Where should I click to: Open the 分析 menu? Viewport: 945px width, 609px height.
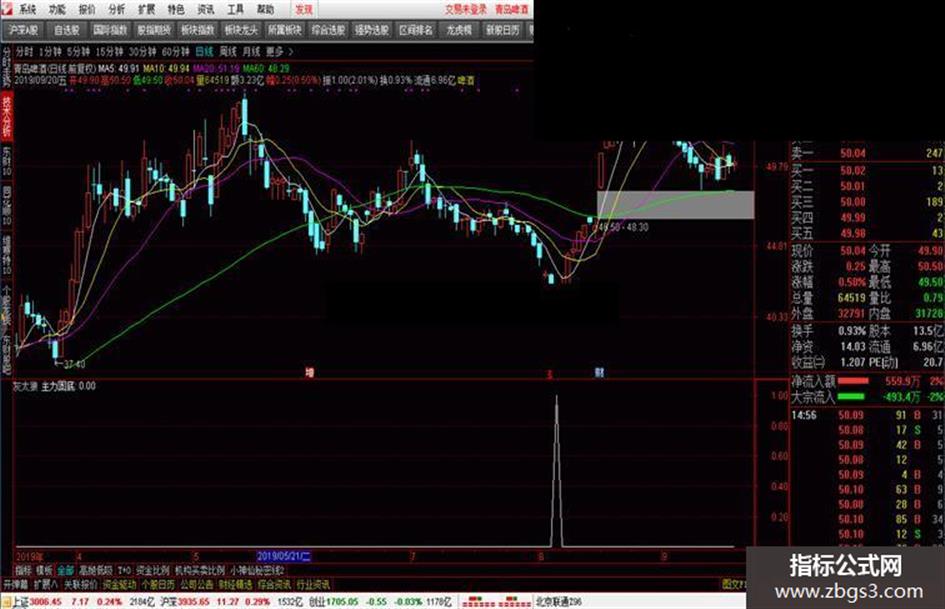[x=116, y=9]
